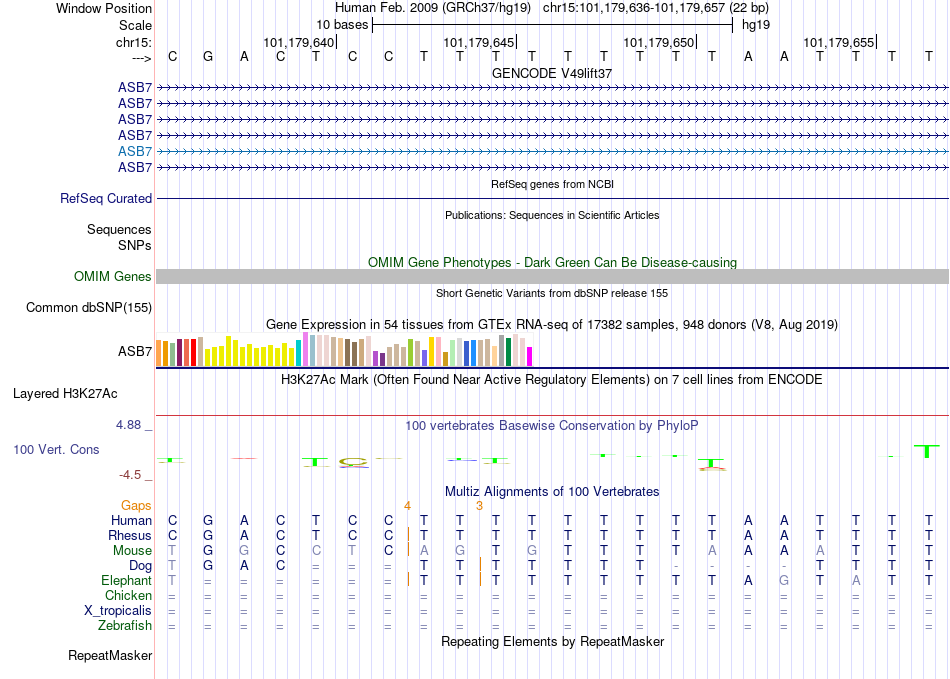Click the tall green T conservation logo
This screenshot has height=679, width=950.
click(x=927, y=451)
